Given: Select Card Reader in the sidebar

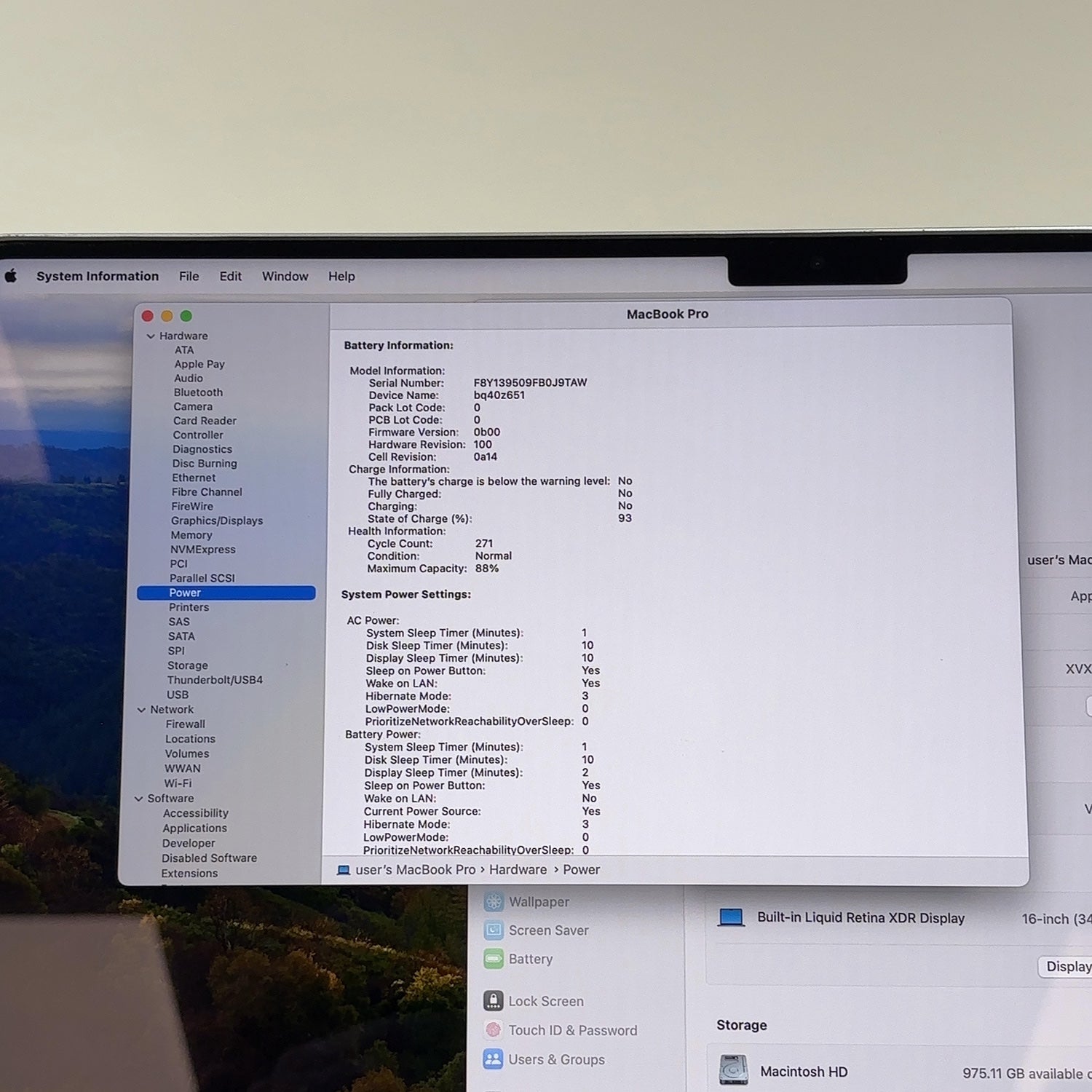Looking at the screenshot, I should [x=205, y=421].
